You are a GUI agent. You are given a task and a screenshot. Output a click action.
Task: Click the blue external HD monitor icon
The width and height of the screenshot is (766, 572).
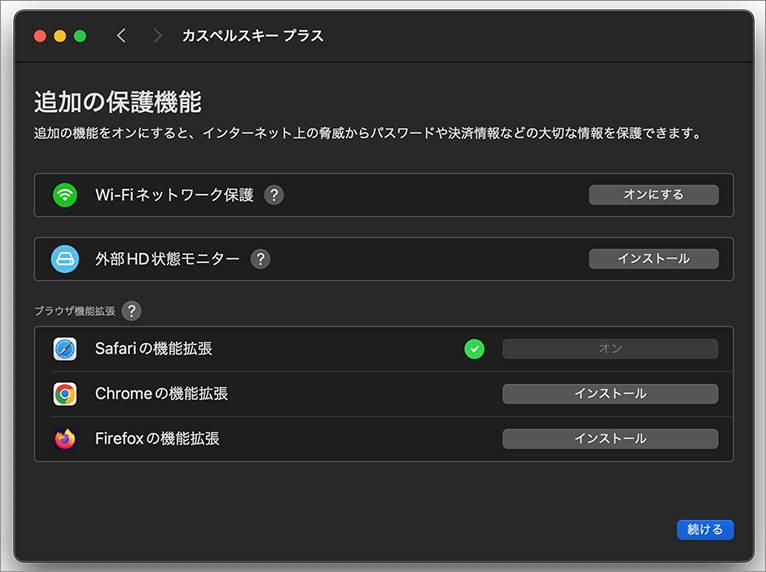coord(65,259)
